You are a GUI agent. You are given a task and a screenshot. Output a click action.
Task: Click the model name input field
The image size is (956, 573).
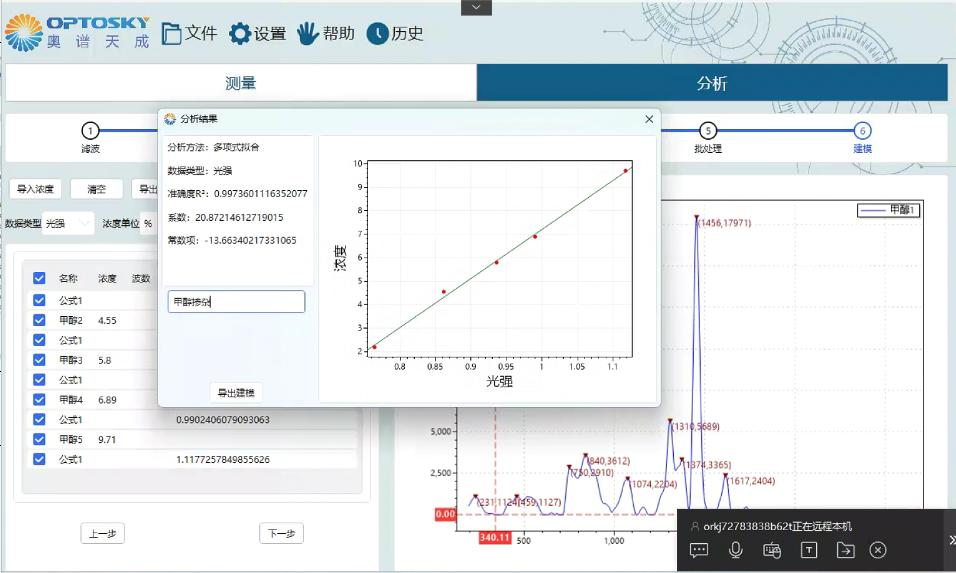tap(236, 302)
